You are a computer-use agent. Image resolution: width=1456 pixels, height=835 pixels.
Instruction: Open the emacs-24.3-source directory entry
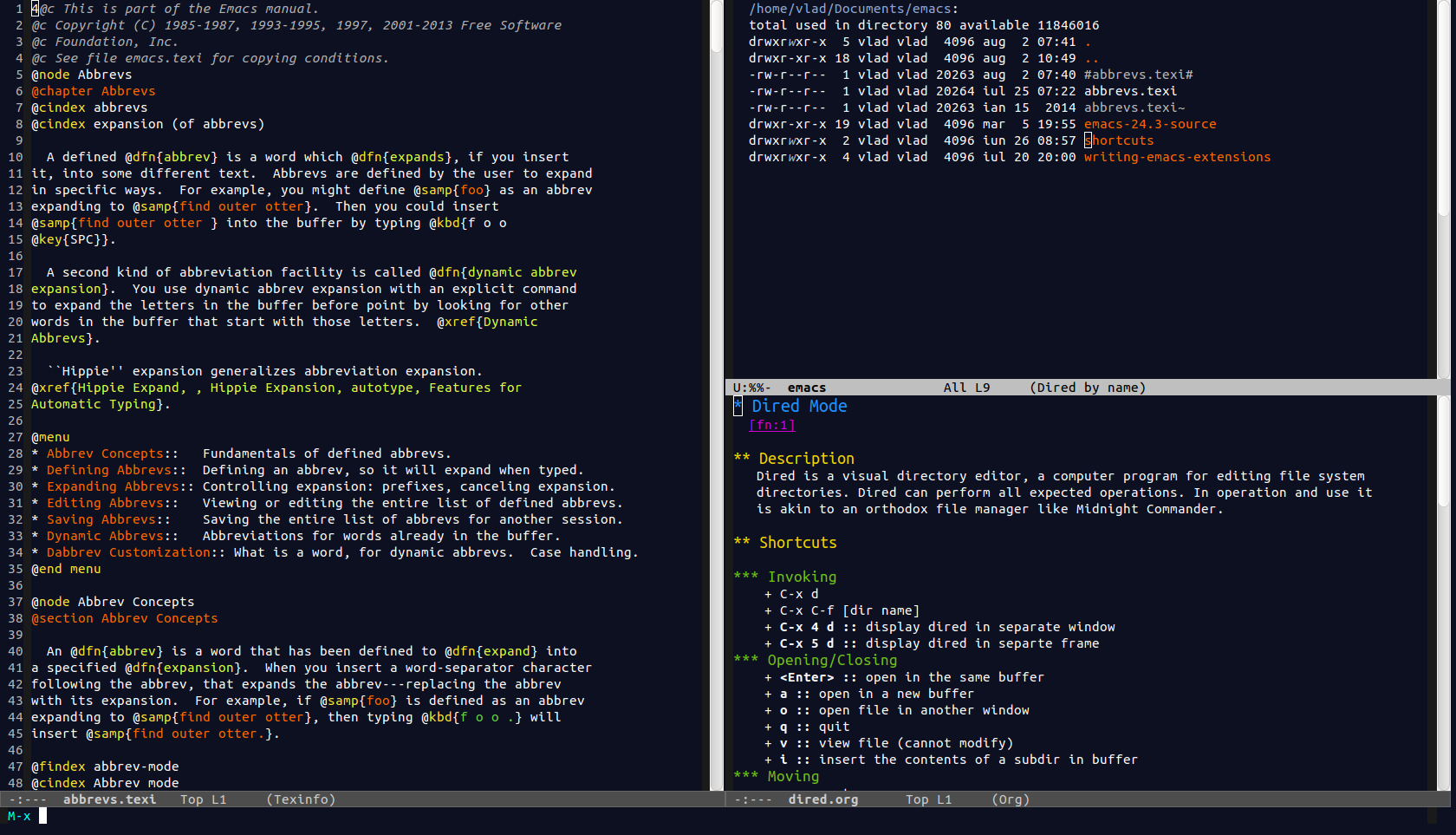pos(1150,124)
